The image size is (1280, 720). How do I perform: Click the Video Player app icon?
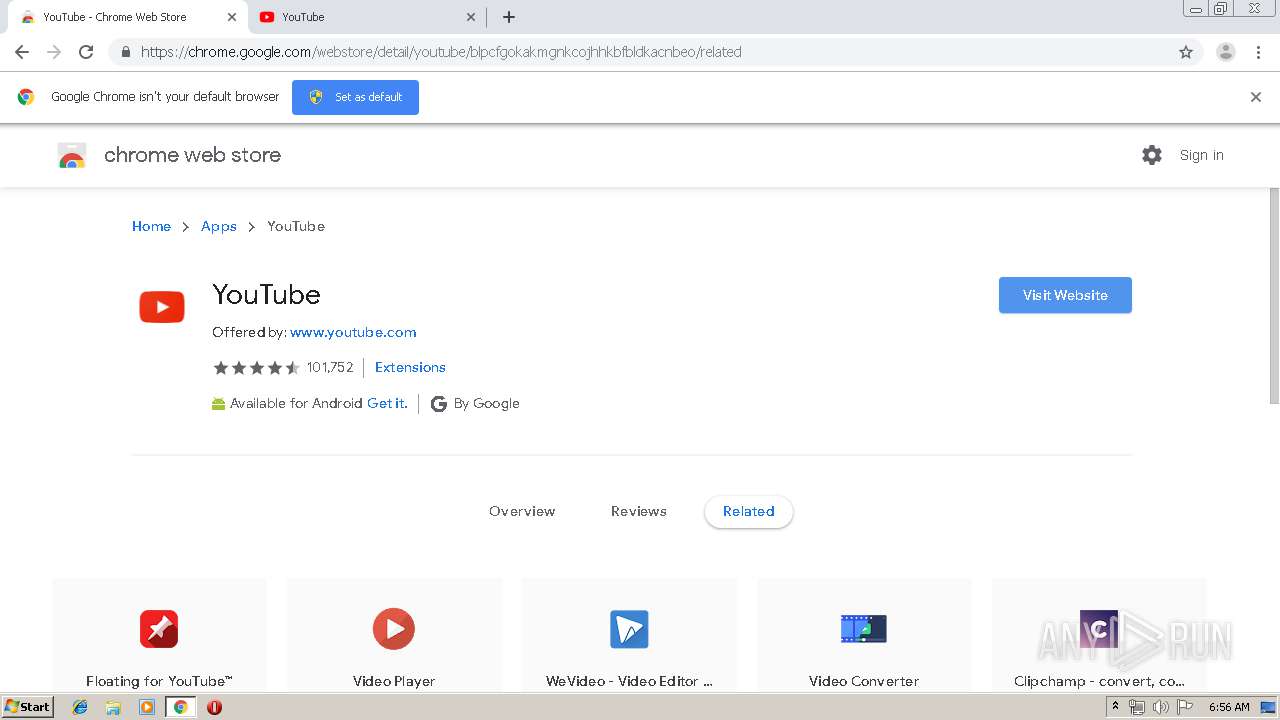click(x=394, y=629)
